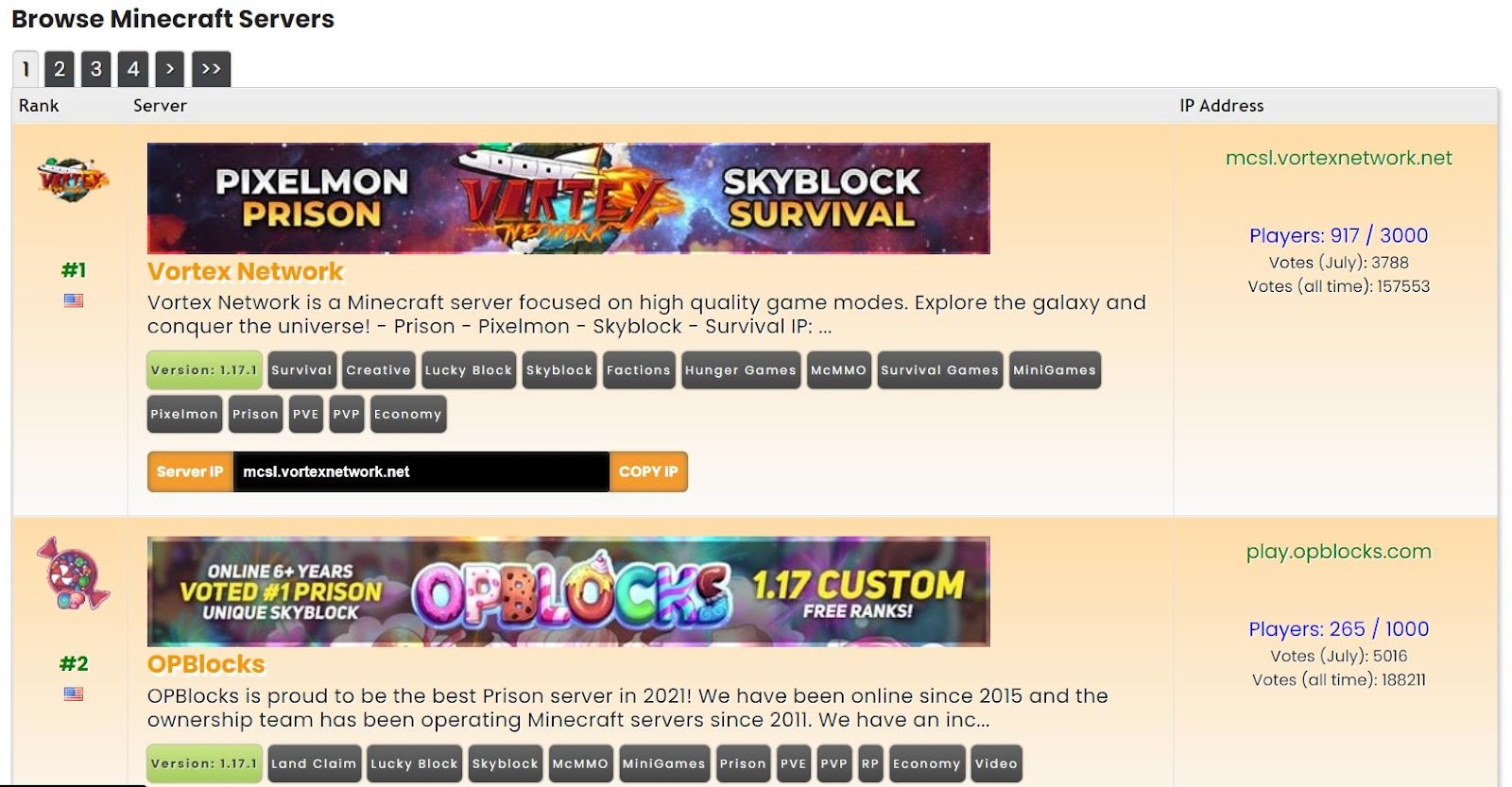Open the OPBlocks title link

tap(206, 664)
